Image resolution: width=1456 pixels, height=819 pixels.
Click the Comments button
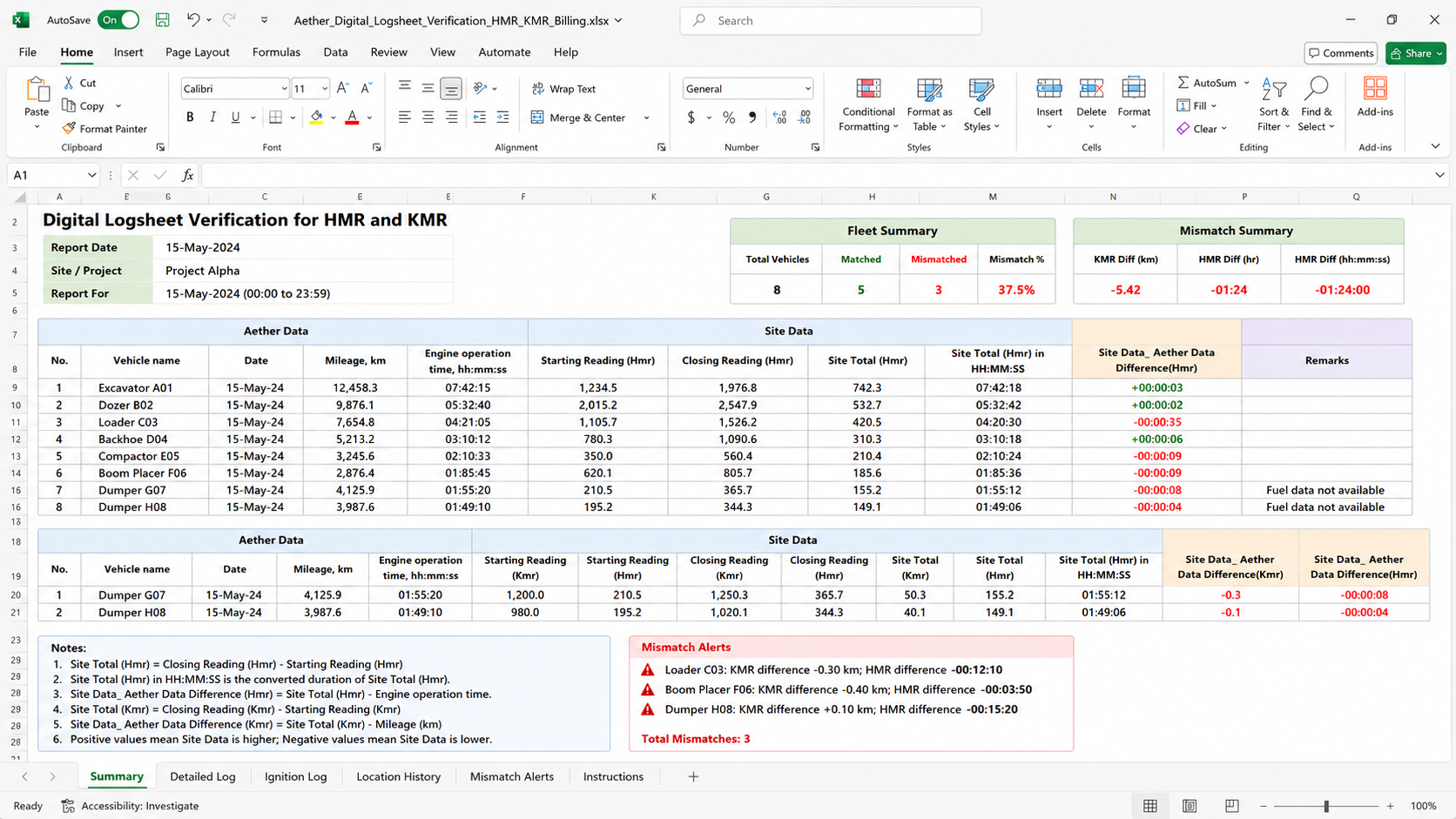[1341, 53]
